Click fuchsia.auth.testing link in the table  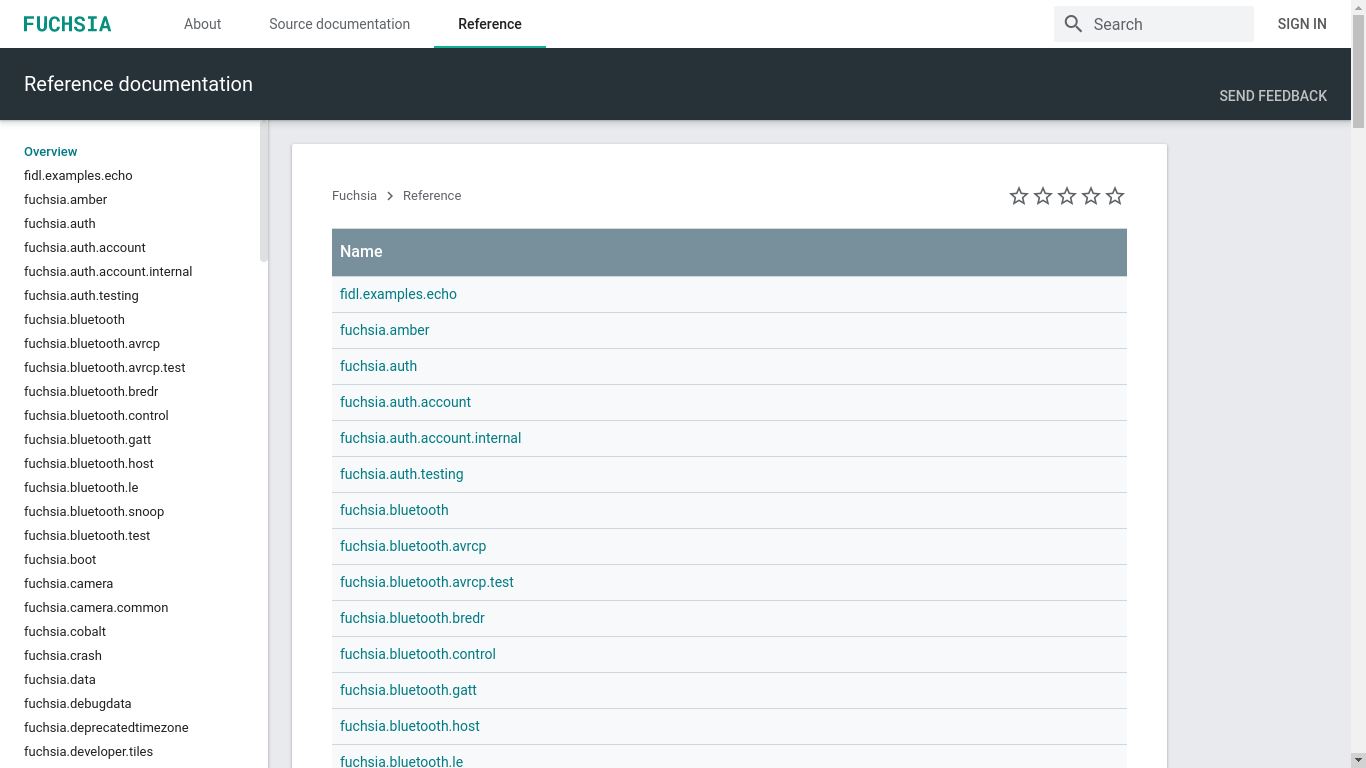(402, 474)
